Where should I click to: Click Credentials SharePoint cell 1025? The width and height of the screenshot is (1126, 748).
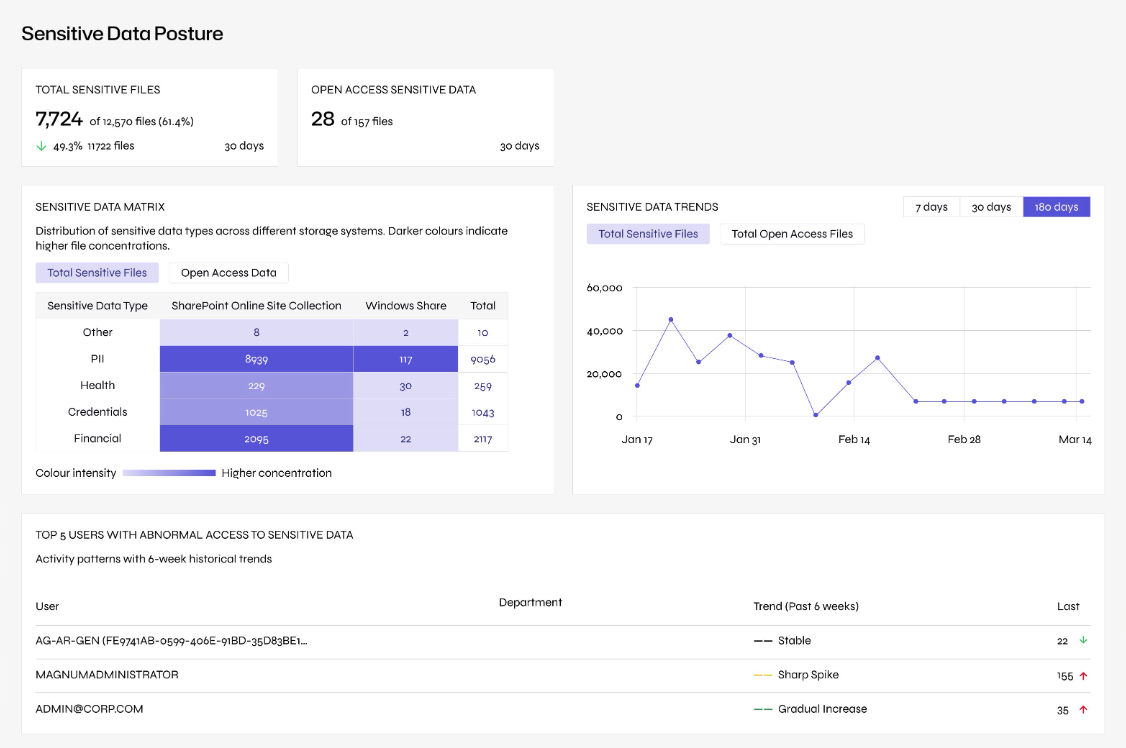click(256, 412)
